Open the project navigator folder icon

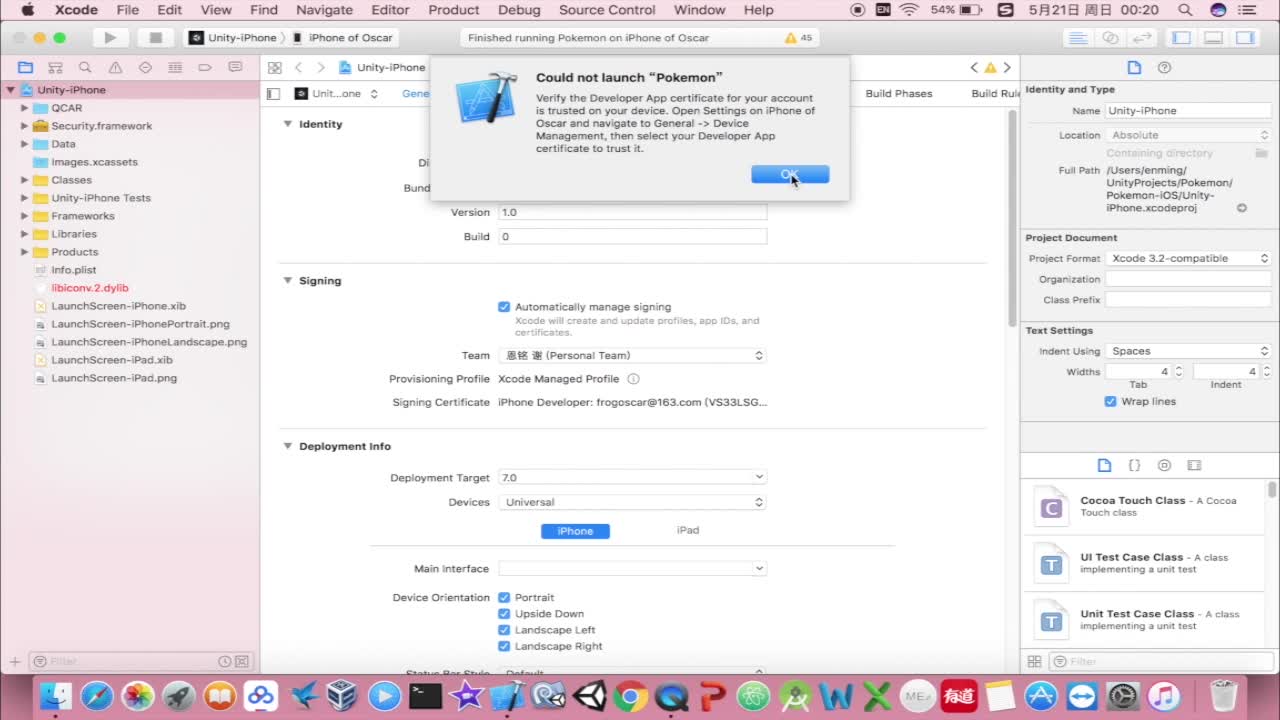(x=25, y=68)
